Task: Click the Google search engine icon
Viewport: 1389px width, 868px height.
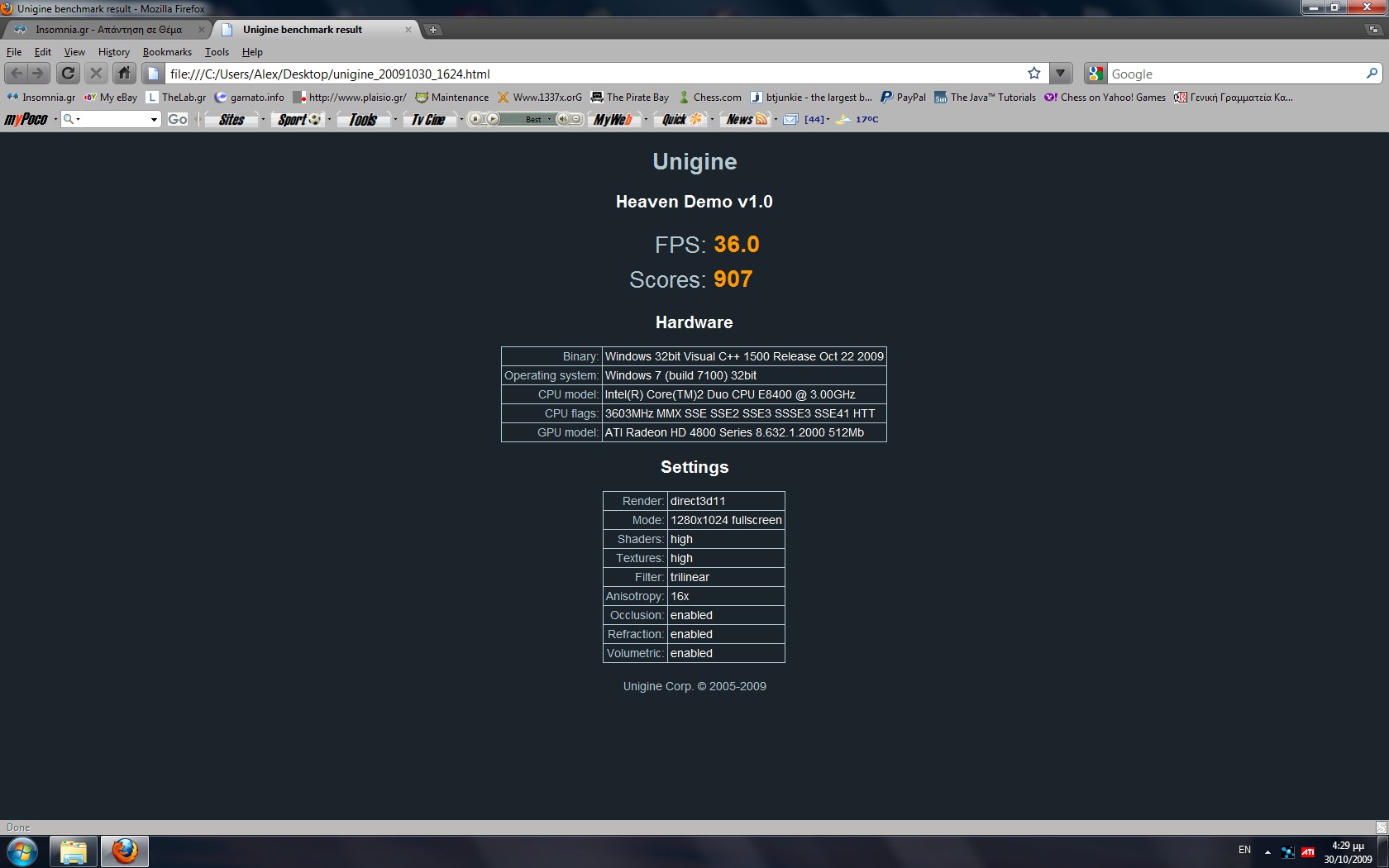Action: 1095,74
